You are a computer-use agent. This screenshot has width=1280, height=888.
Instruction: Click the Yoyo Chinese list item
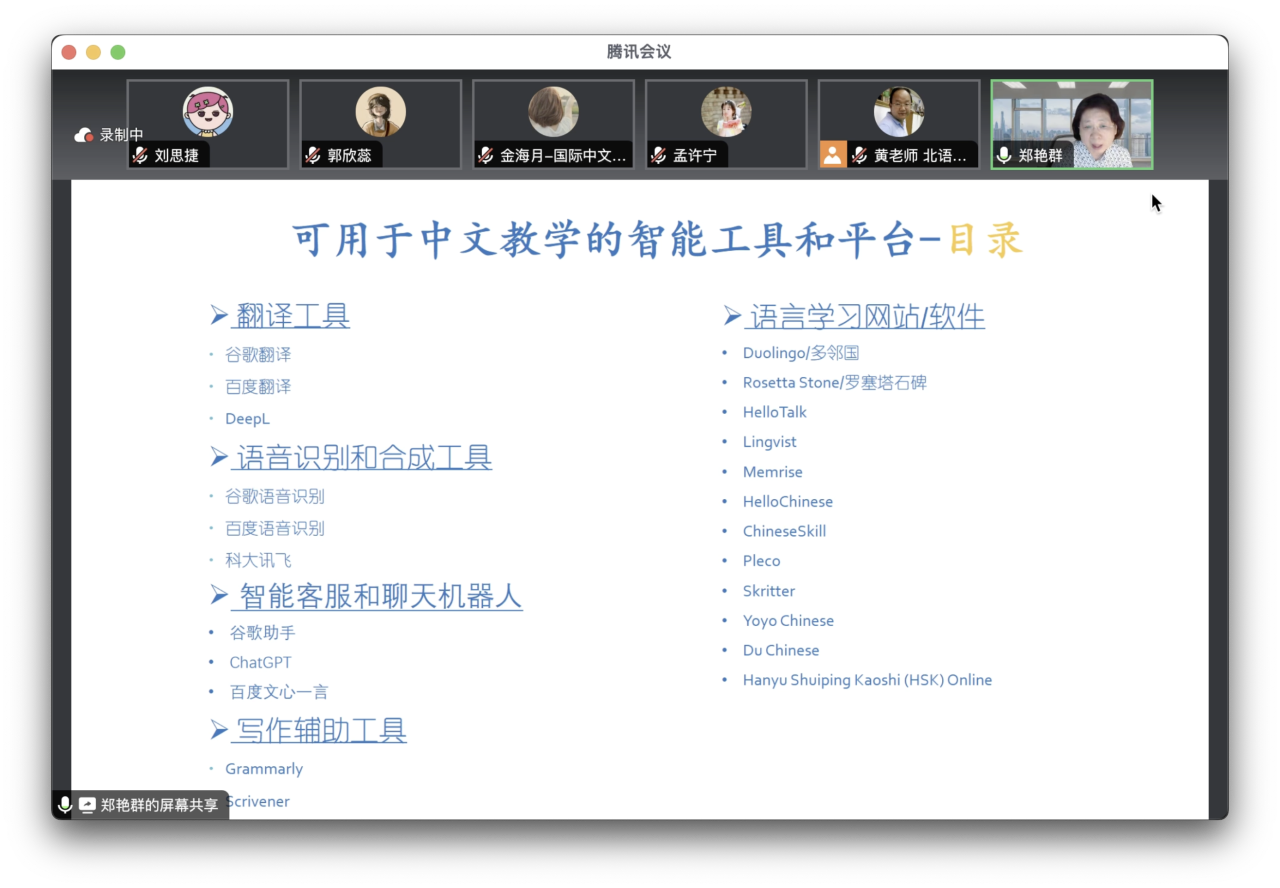click(x=789, y=621)
